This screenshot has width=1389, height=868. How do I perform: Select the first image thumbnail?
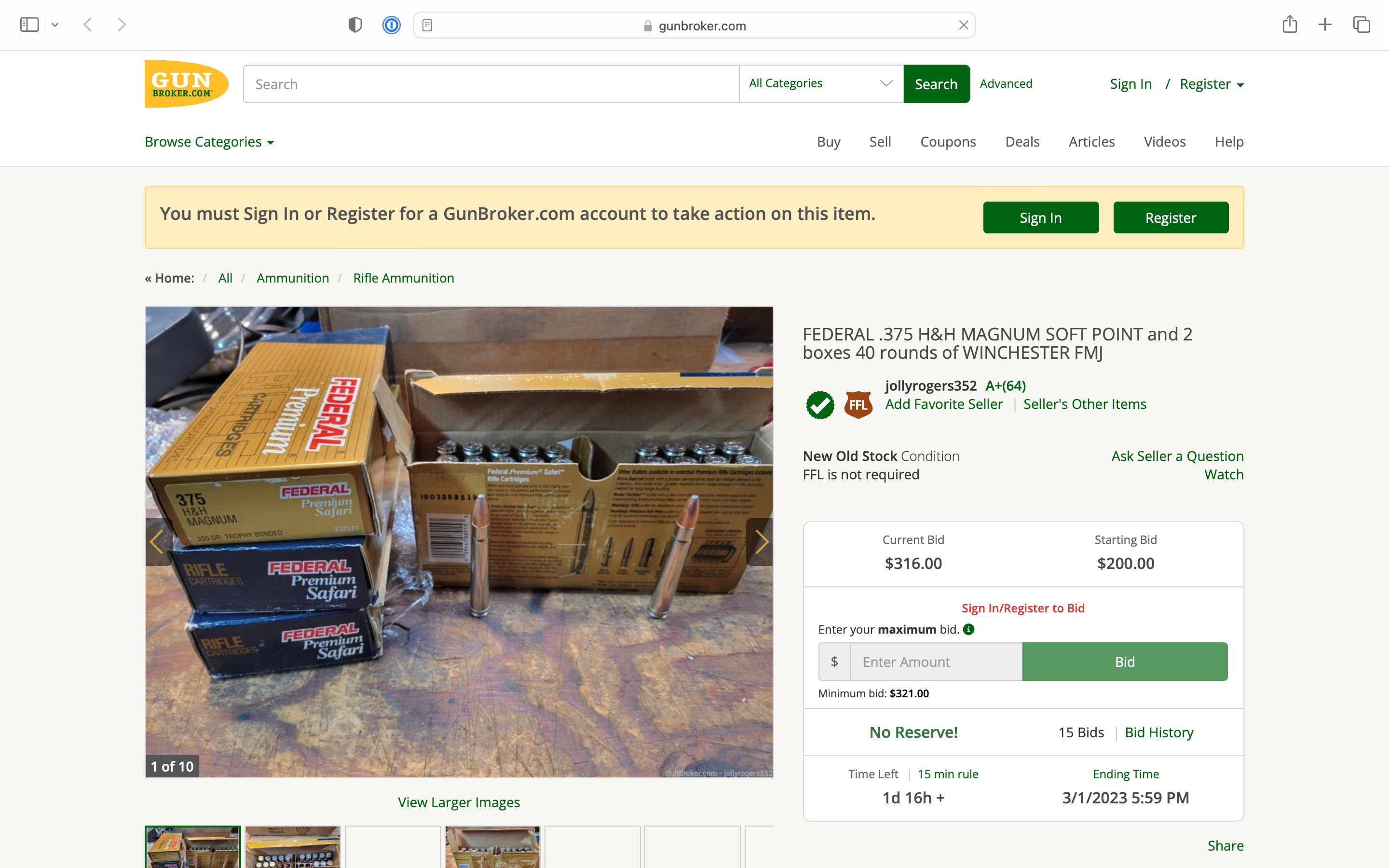click(193, 847)
